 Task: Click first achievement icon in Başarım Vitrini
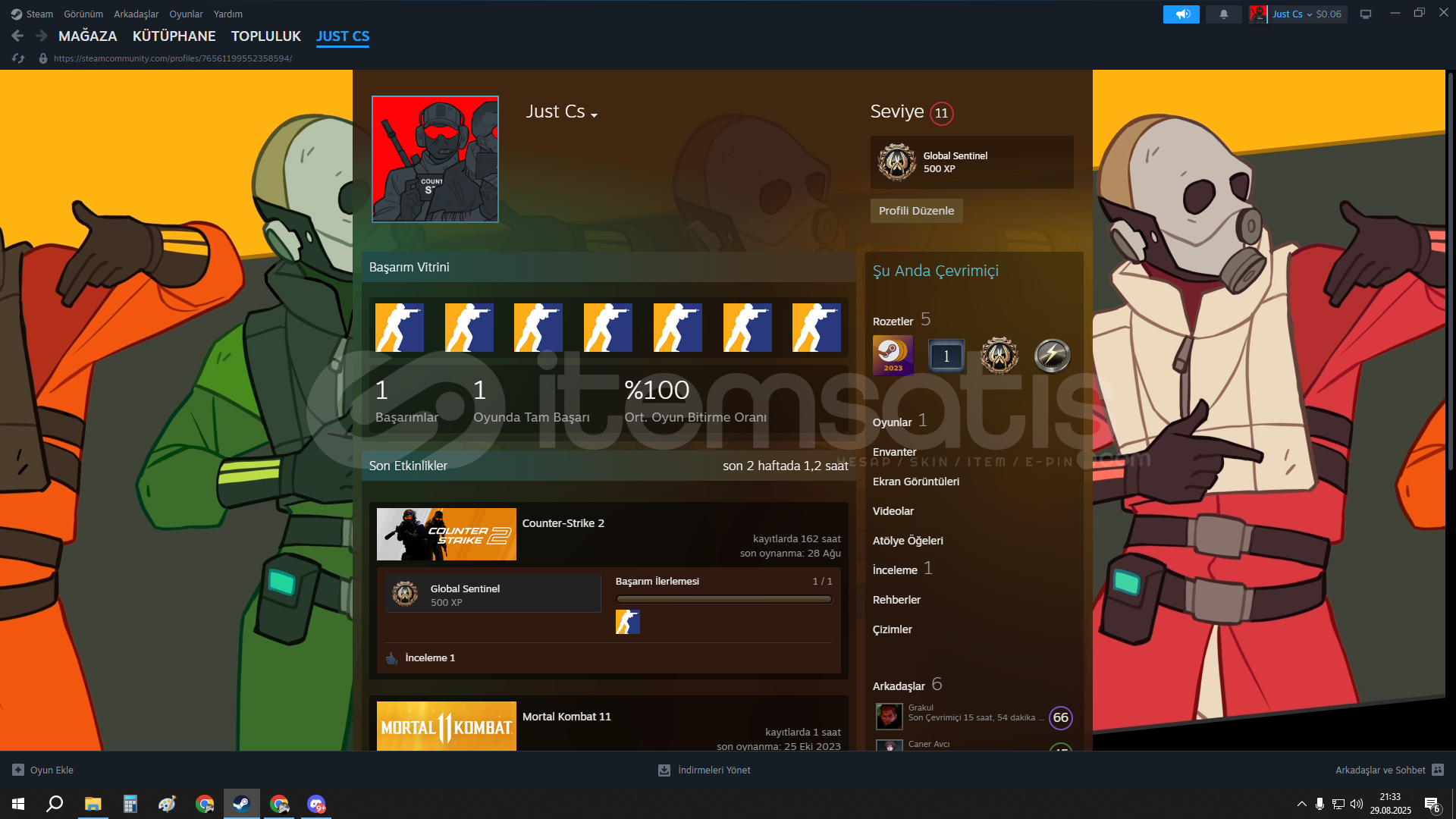(x=400, y=328)
